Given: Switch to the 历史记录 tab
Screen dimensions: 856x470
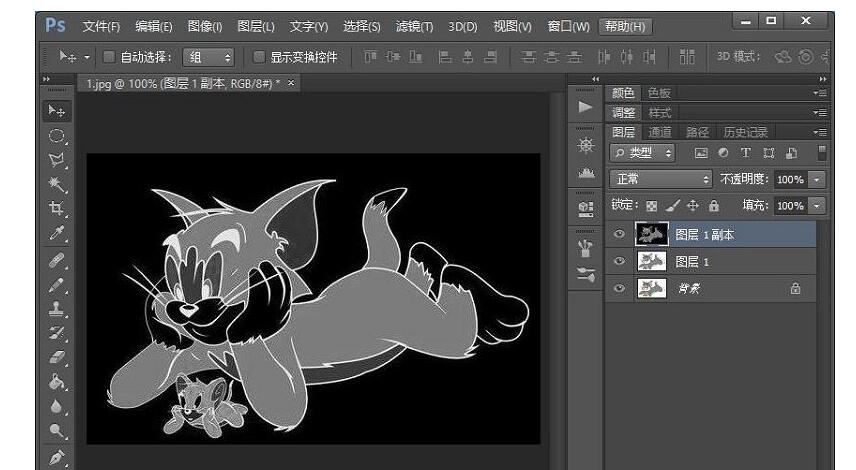Looking at the screenshot, I should (745, 132).
